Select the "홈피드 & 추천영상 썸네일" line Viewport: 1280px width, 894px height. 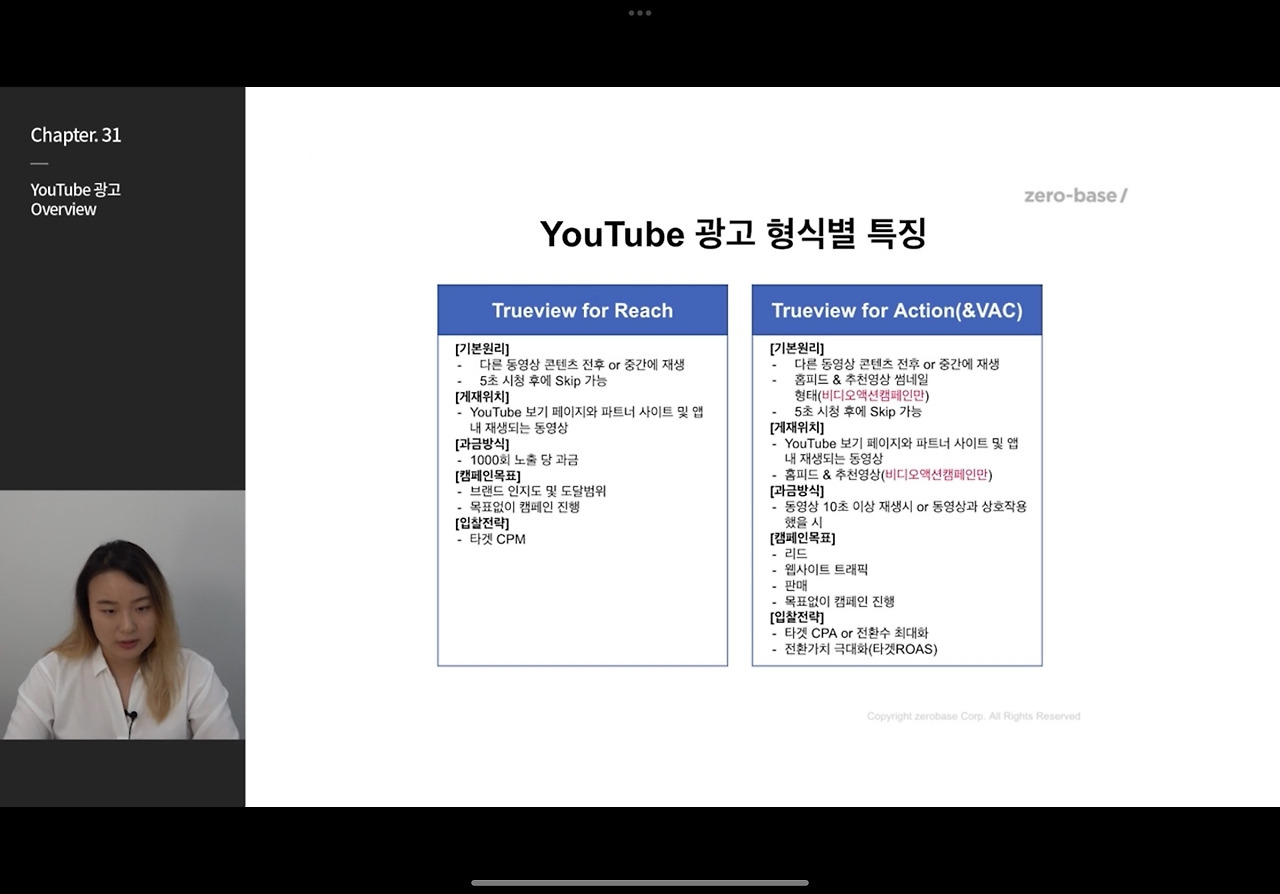[x=862, y=380]
